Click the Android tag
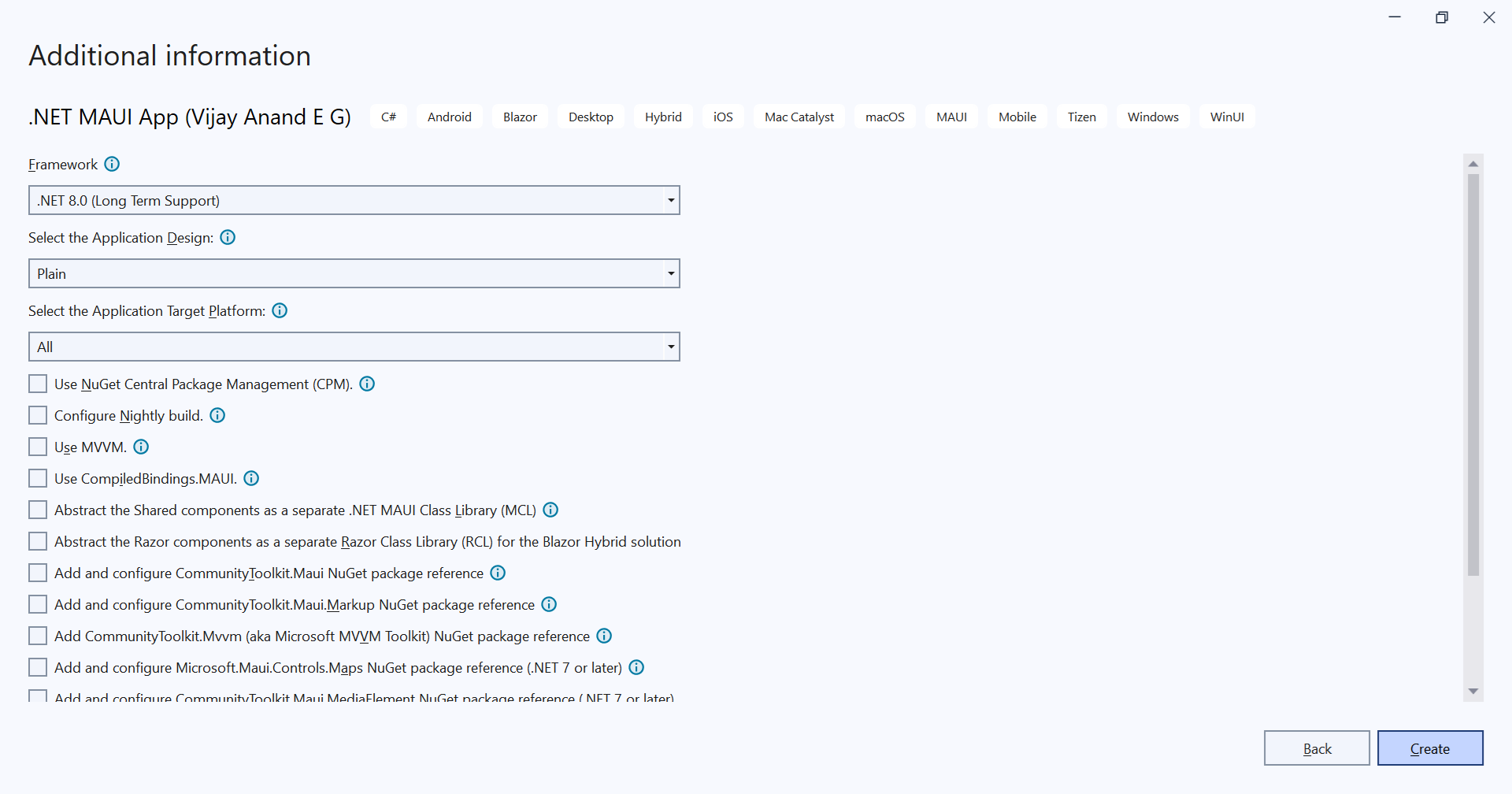The width and height of the screenshot is (1512, 794). tap(450, 117)
